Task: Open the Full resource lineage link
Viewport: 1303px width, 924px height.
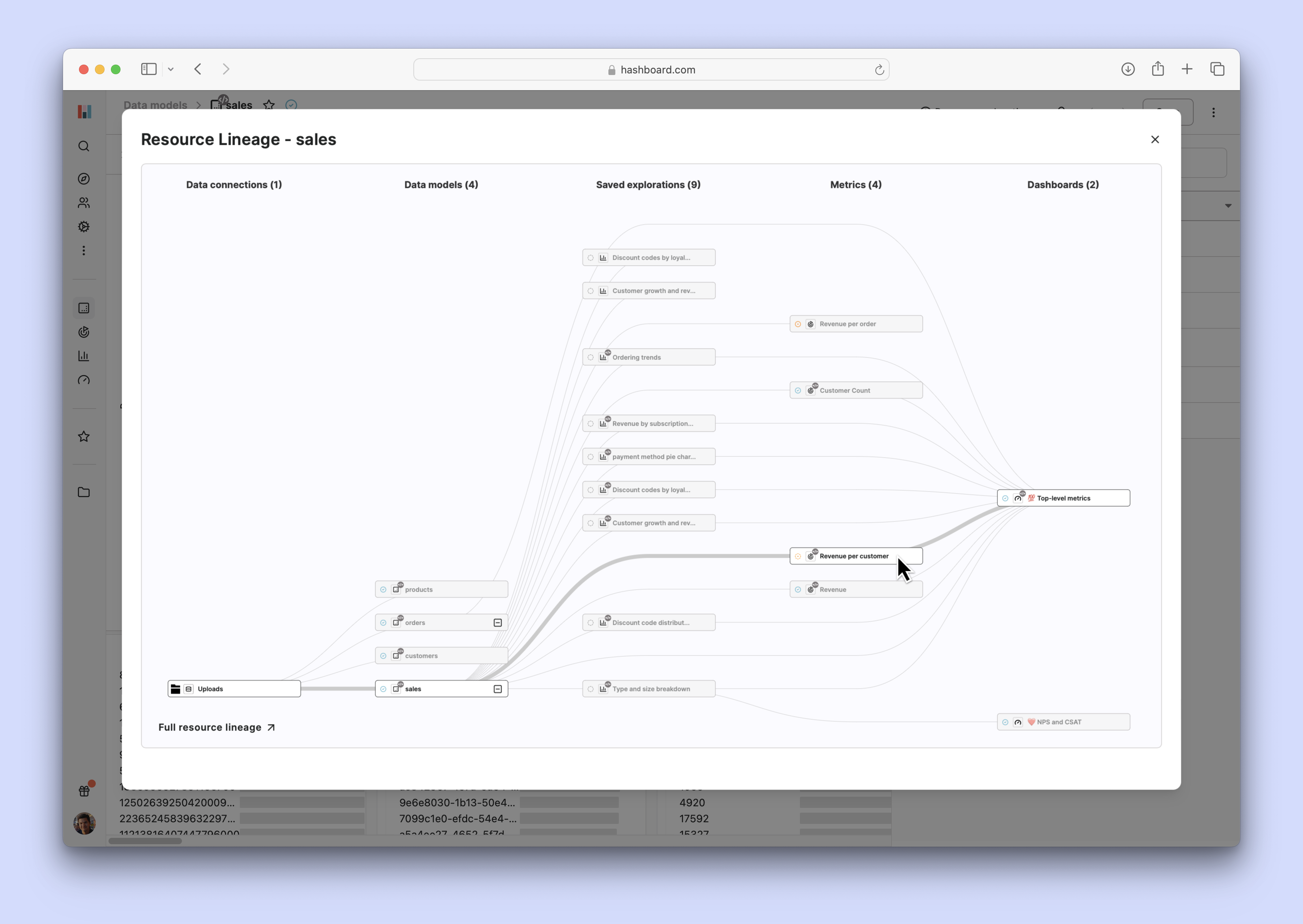Action: pos(217,727)
